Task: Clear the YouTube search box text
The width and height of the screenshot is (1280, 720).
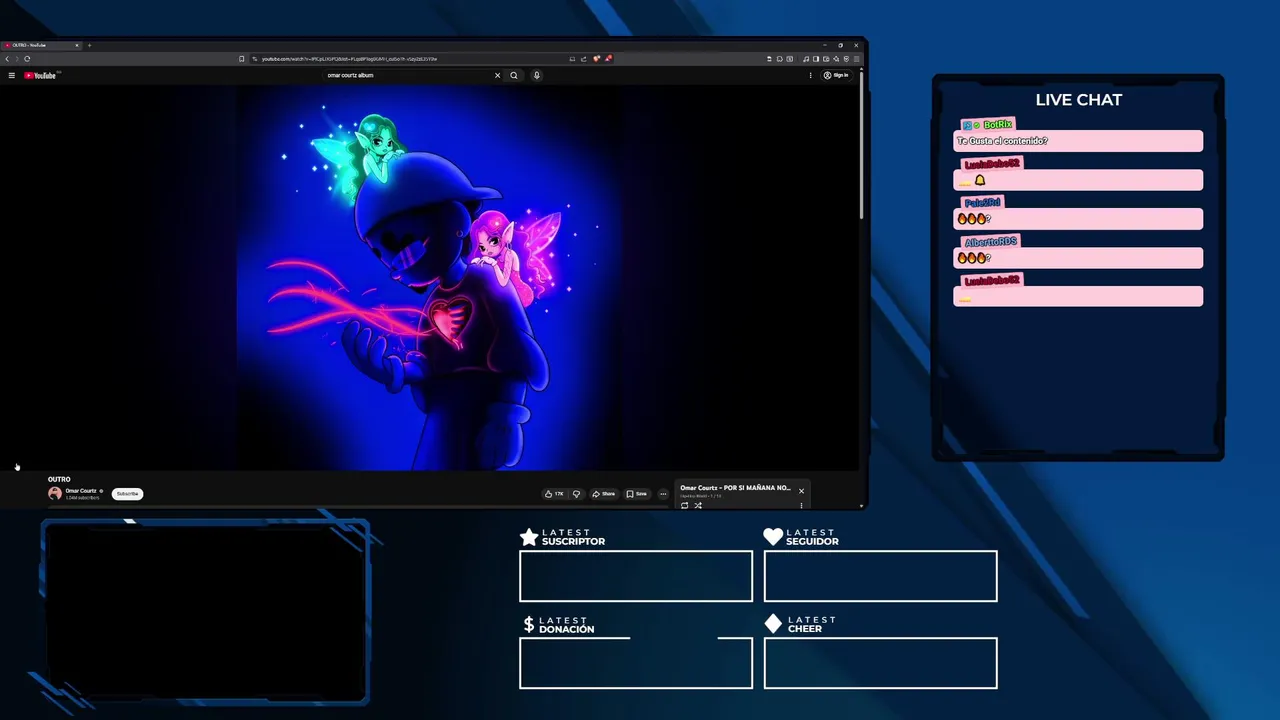Action: pos(497,75)
